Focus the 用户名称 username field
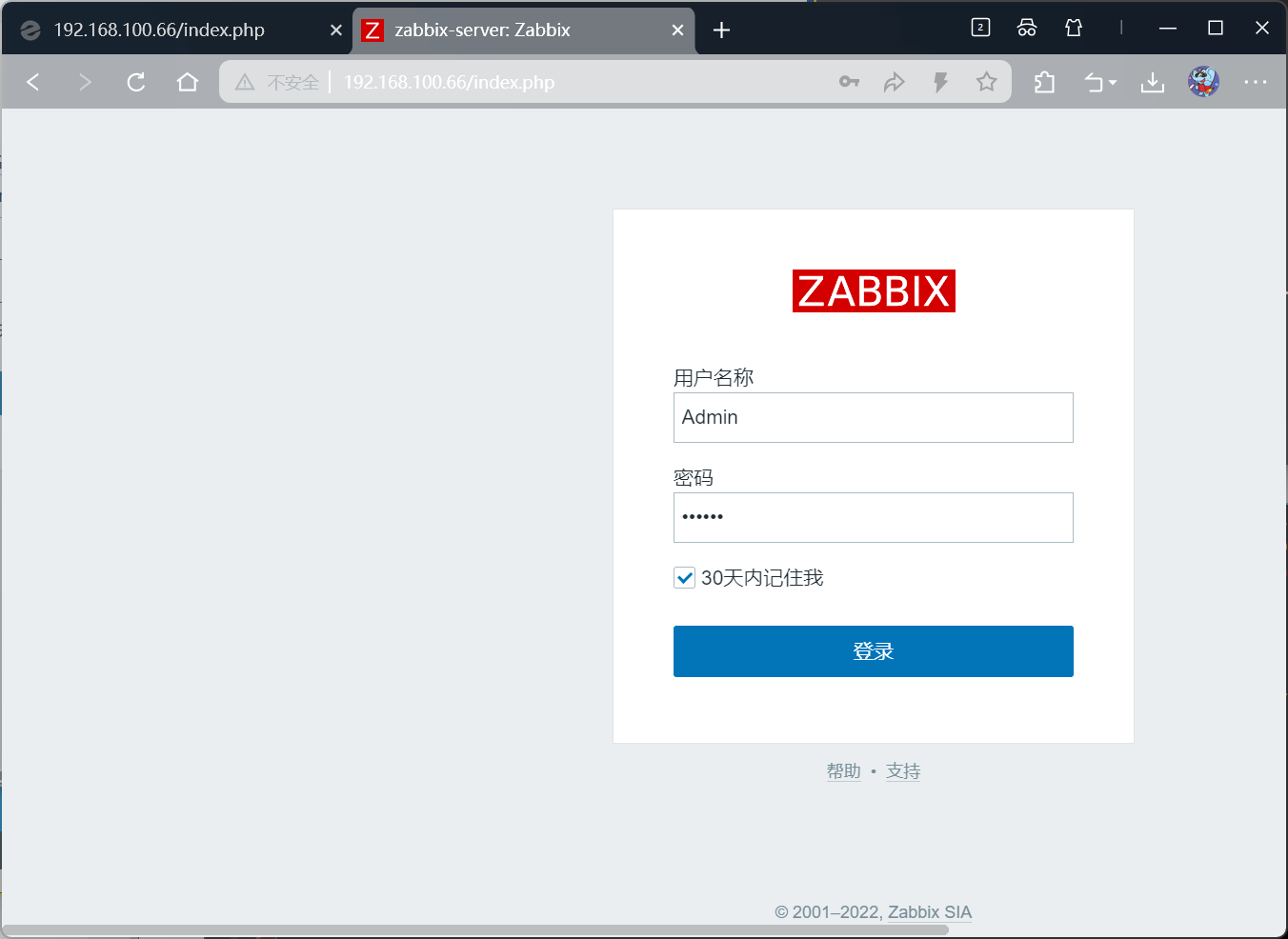 (874, 417)
